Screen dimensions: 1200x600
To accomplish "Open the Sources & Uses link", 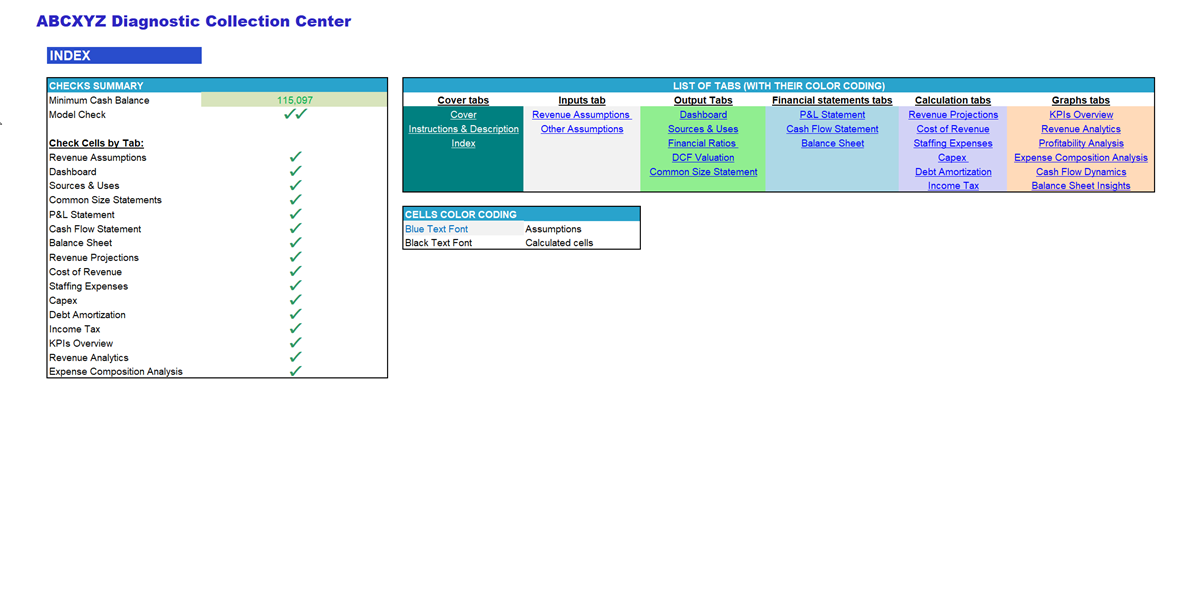I will click(x=703, y=129).
